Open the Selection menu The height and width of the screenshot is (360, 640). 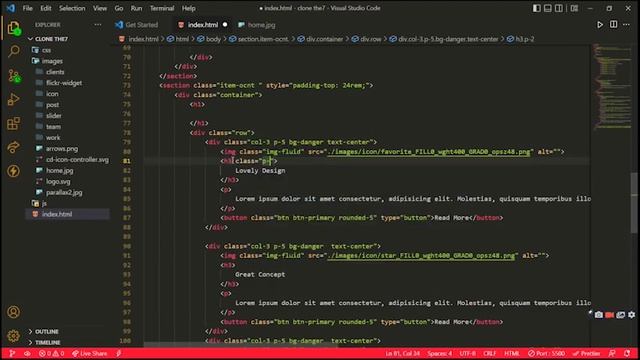[72, 8]
